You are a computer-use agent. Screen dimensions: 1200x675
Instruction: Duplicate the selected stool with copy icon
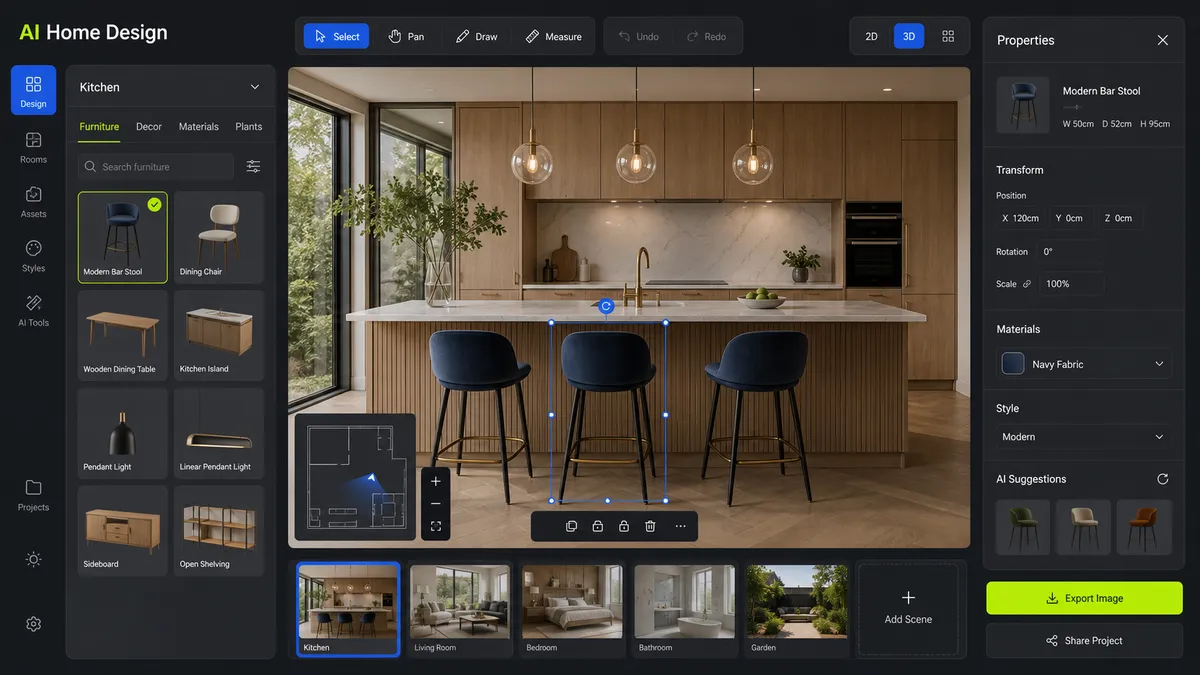[571, 526]
